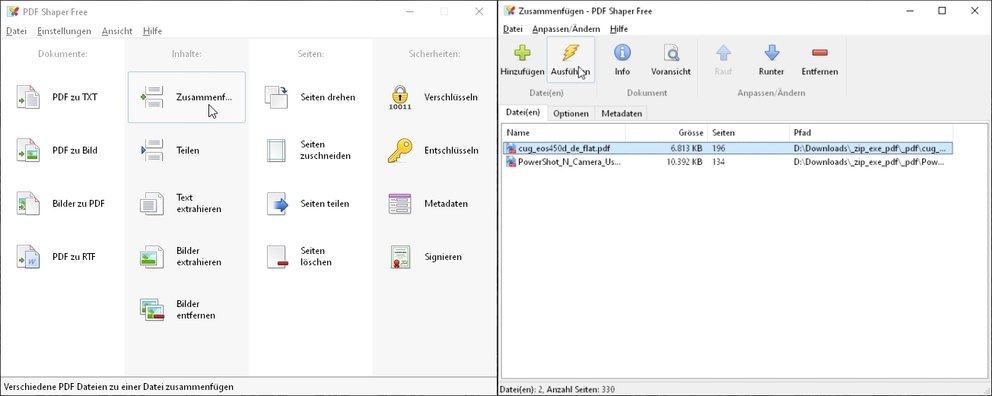Open Voransicht preview
Screen dimensions: 992x396
coord(671,60)
